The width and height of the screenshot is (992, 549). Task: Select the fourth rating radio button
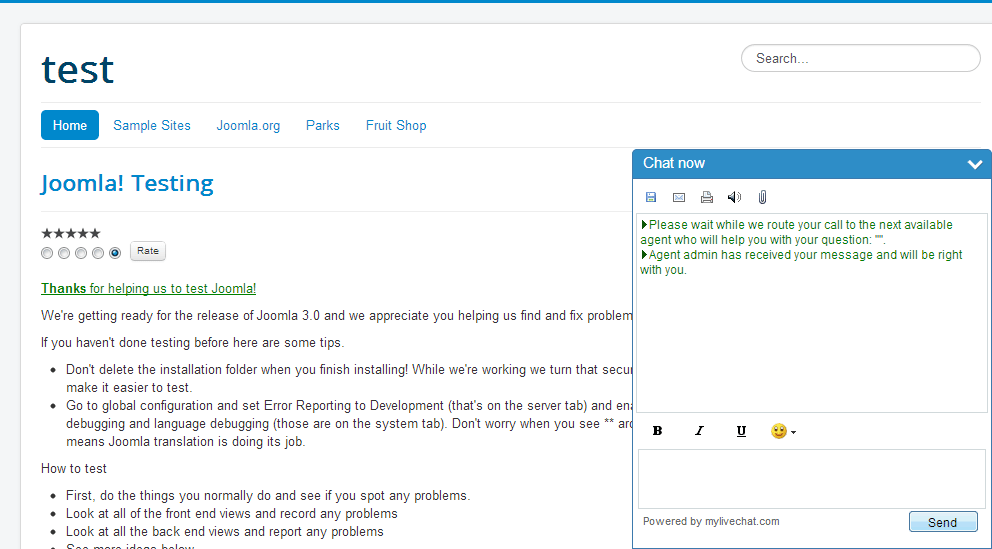pyautogui.click(x=97, y=253)
